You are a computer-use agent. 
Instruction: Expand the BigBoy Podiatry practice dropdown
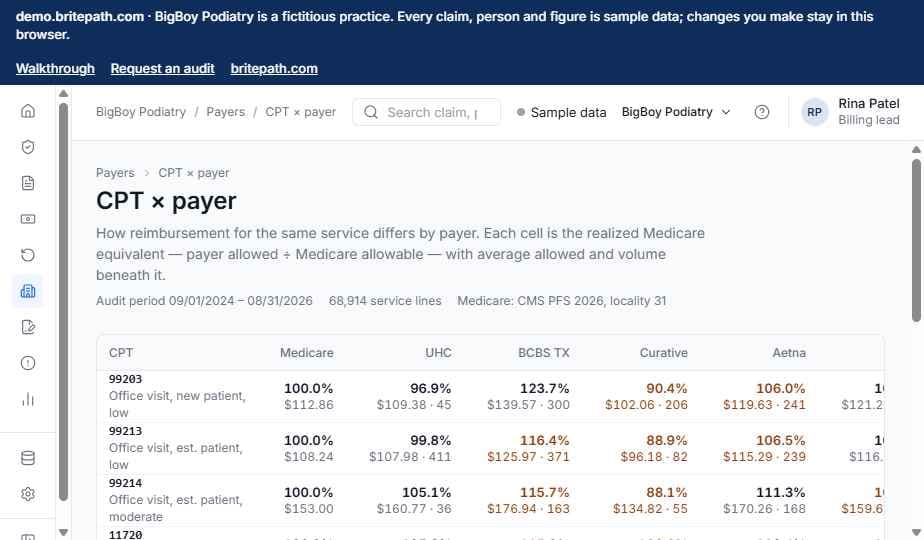(676, 112)
